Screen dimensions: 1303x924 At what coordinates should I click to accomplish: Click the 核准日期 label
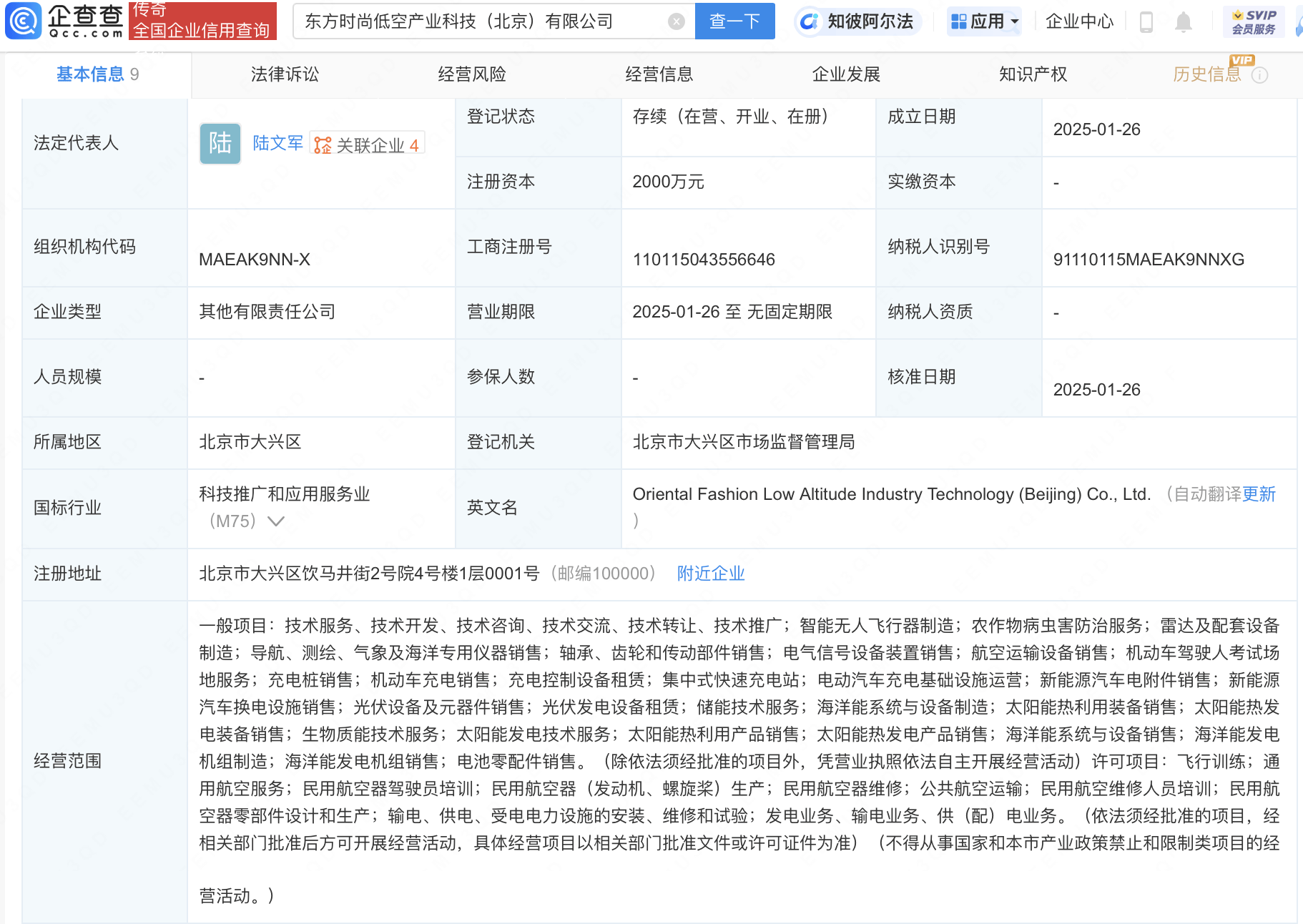921,377
